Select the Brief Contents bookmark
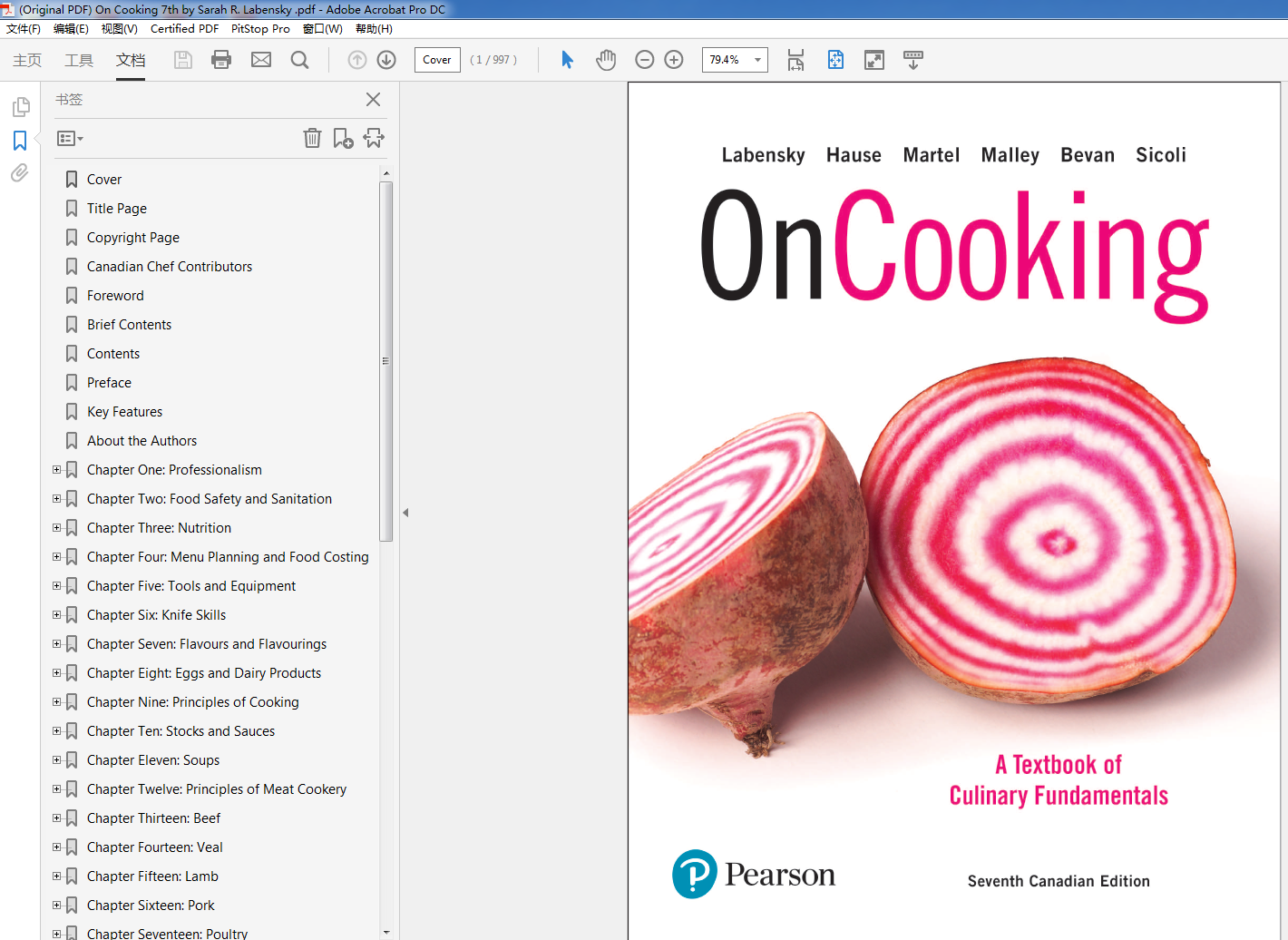Image resolution: width=1288 pixels, height=940 pixels. click(x=130, y=325)
